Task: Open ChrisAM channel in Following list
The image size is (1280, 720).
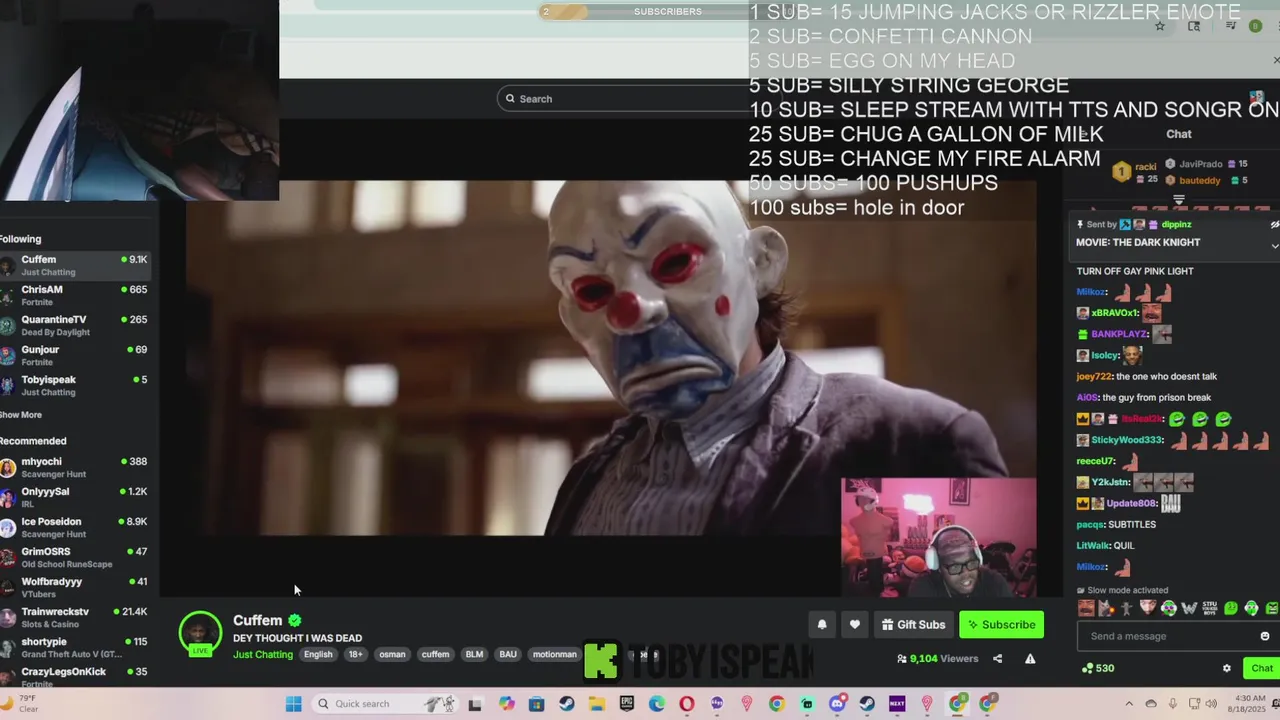Action: pyautogui.click(x=75, y=295)
